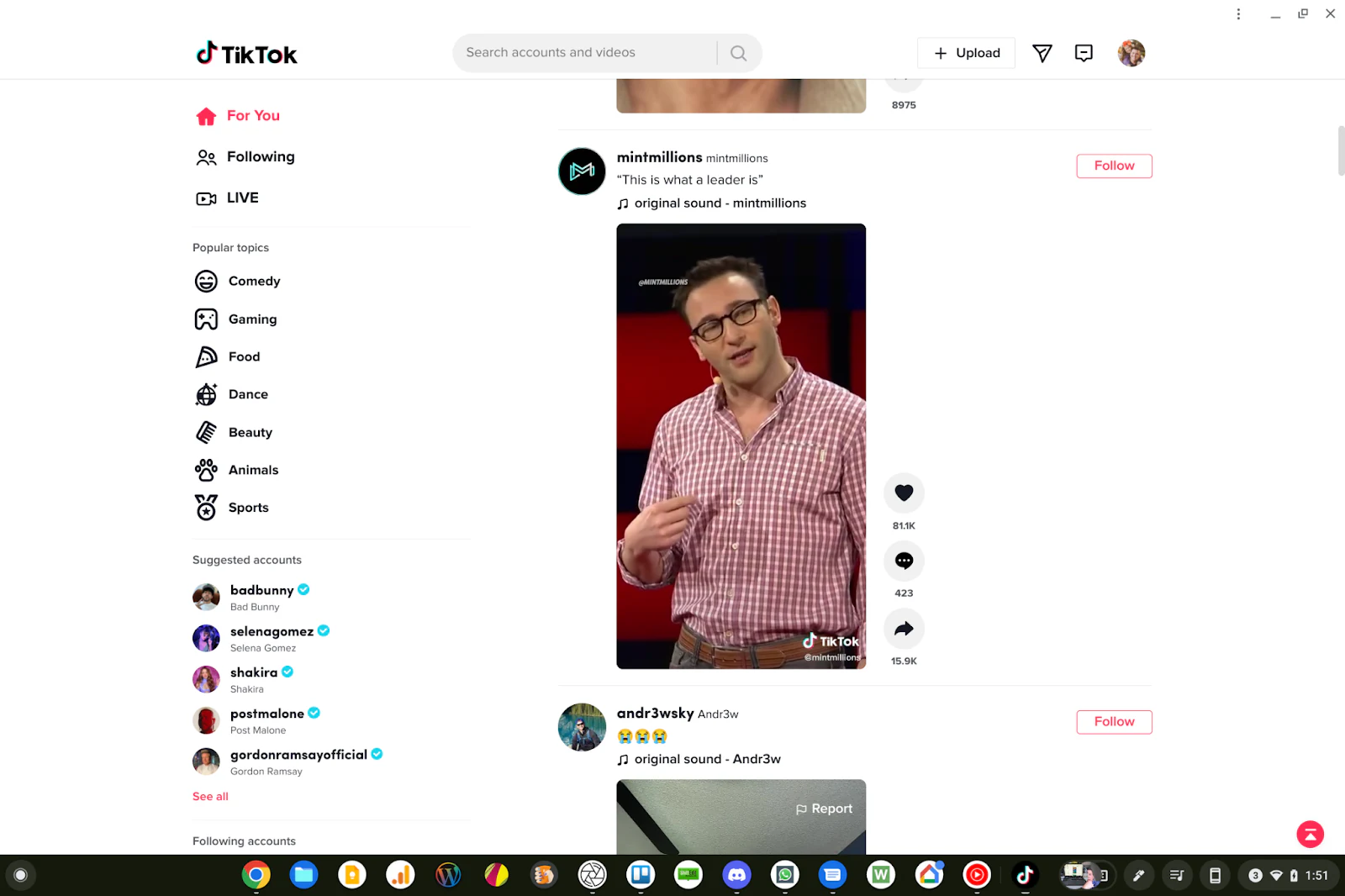Click the Upload button
This screenshot has height=896, width=1345.
pos(966,53)
